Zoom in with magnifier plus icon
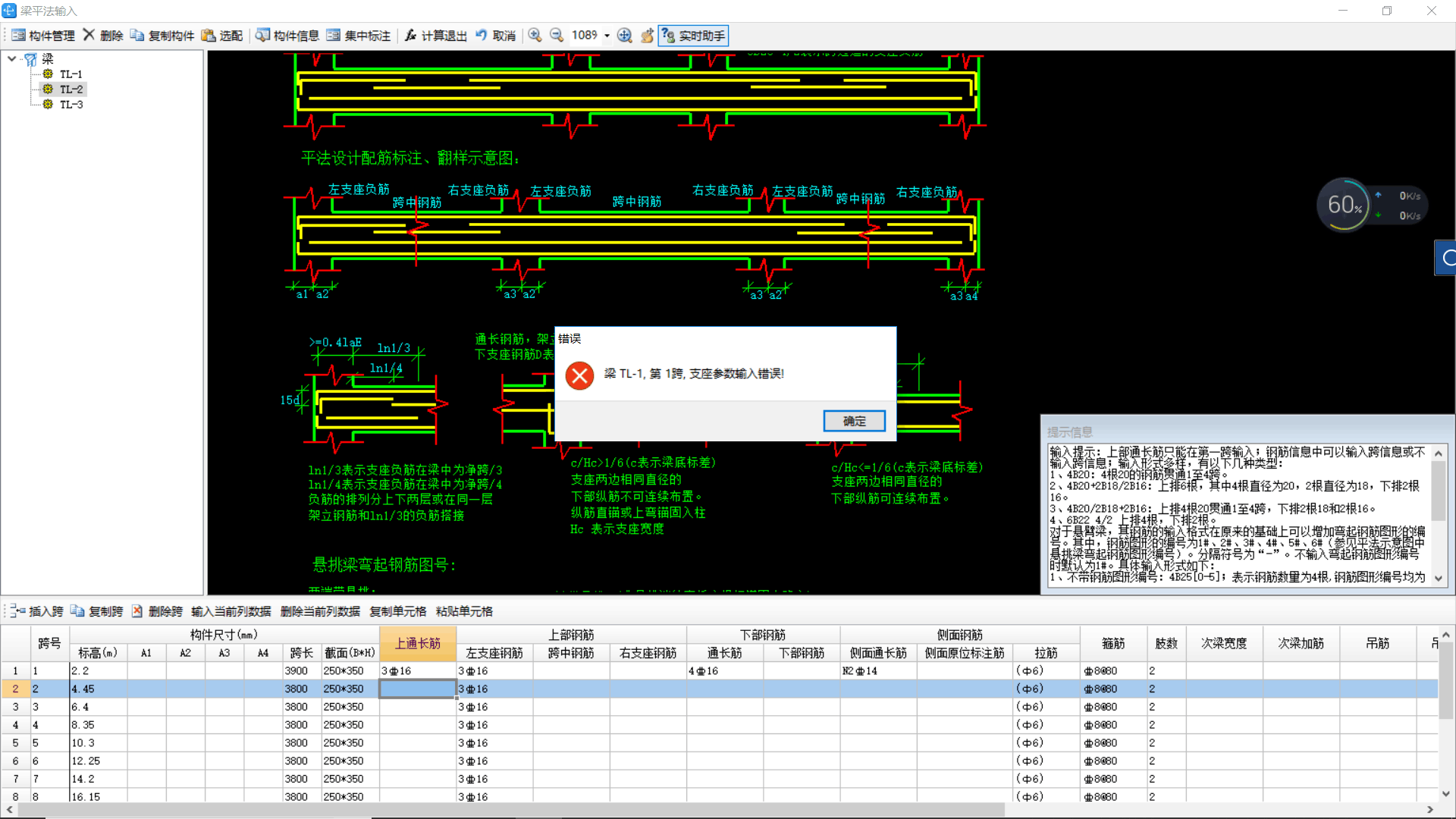This screenshot has width=1456, height=819. click(x=535, y=36)
